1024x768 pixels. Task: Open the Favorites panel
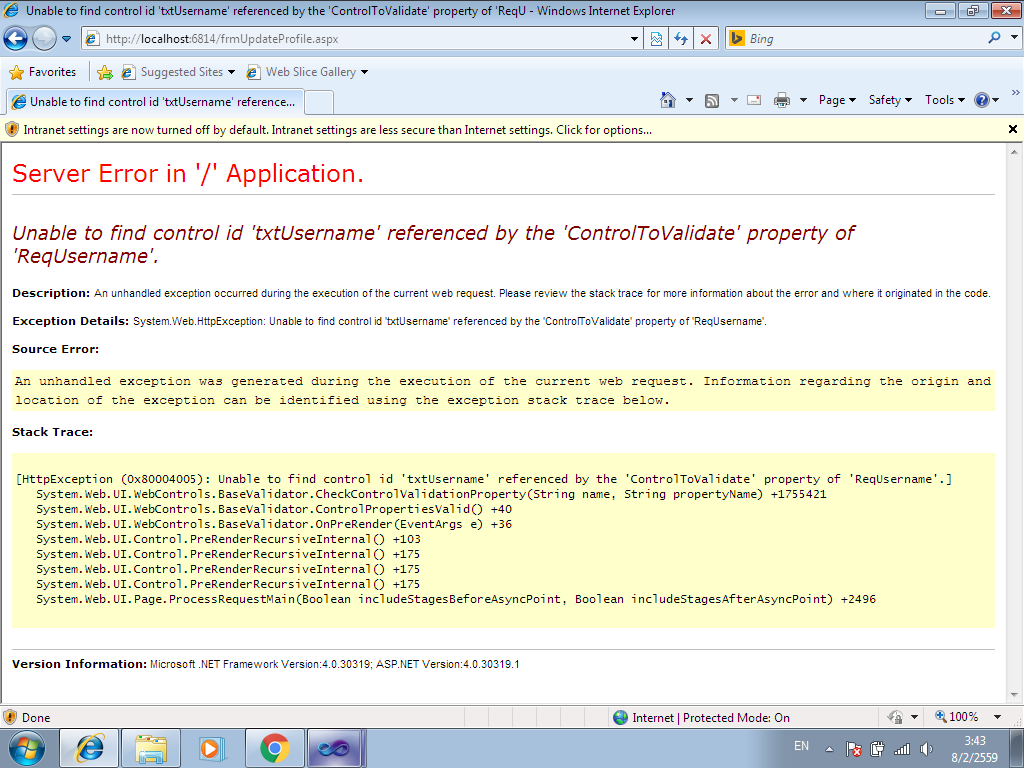tap(42, 72)
